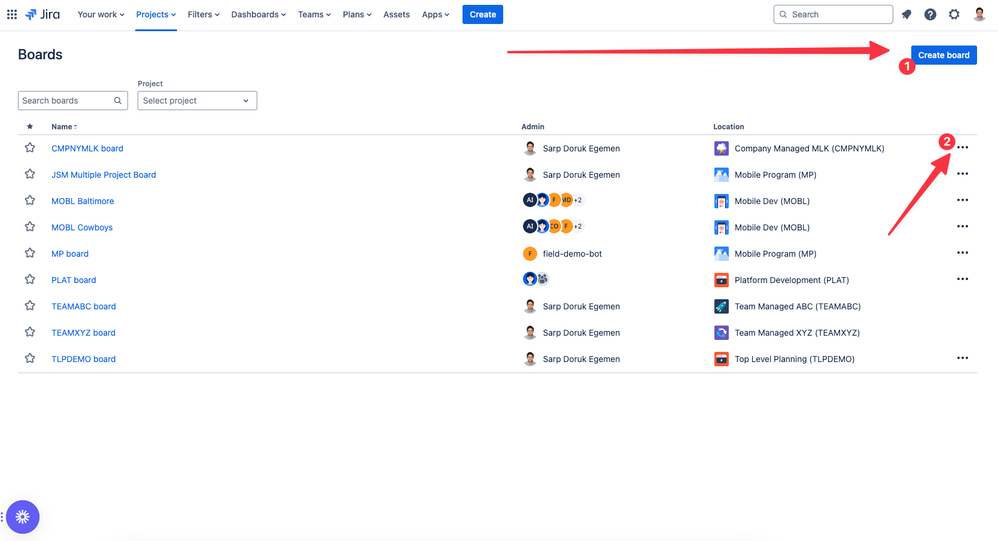Star the JSM Multiple Project Board
The image size is (998, 541).
pos(30,174)
